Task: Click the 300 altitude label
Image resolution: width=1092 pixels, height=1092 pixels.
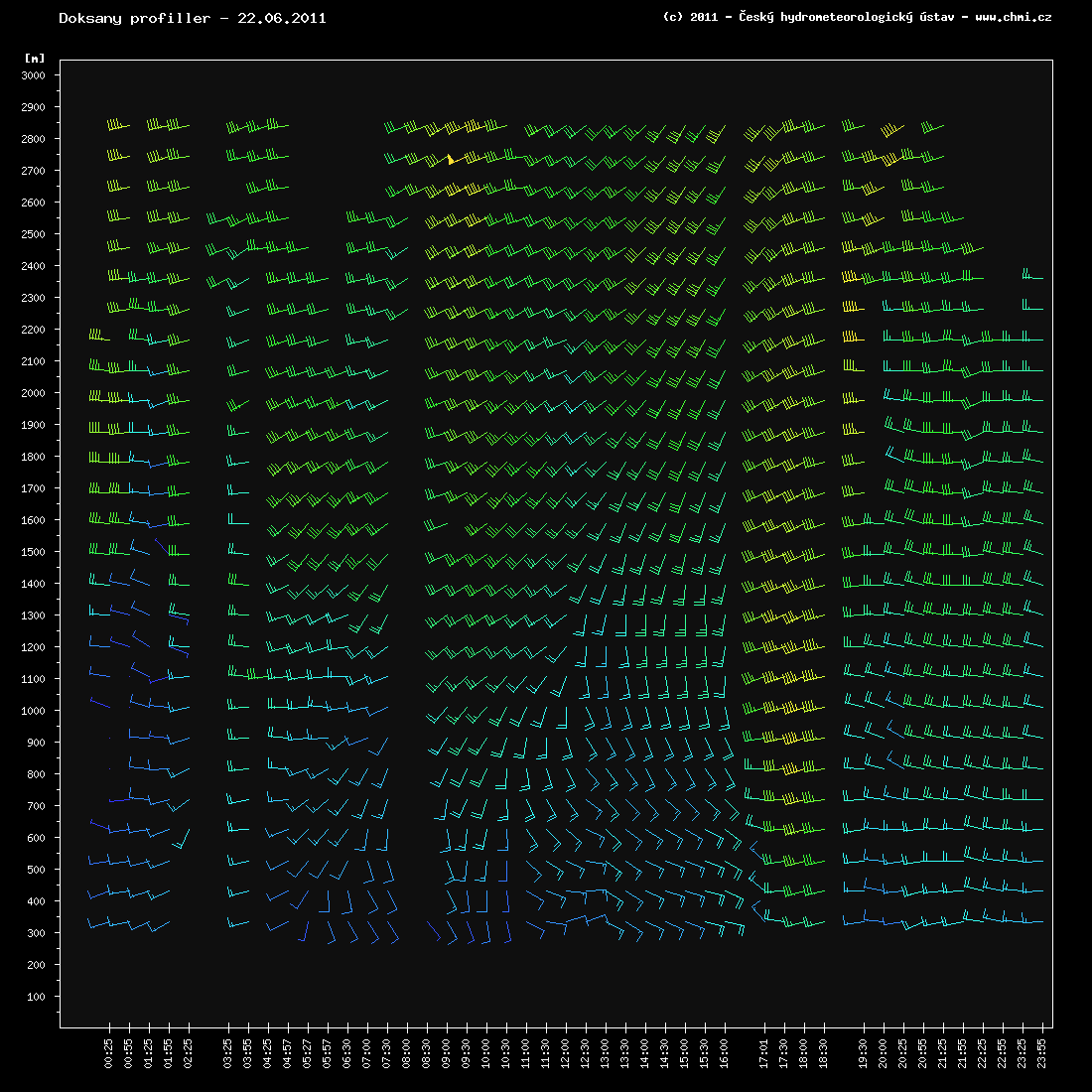Action: point(36,933)
